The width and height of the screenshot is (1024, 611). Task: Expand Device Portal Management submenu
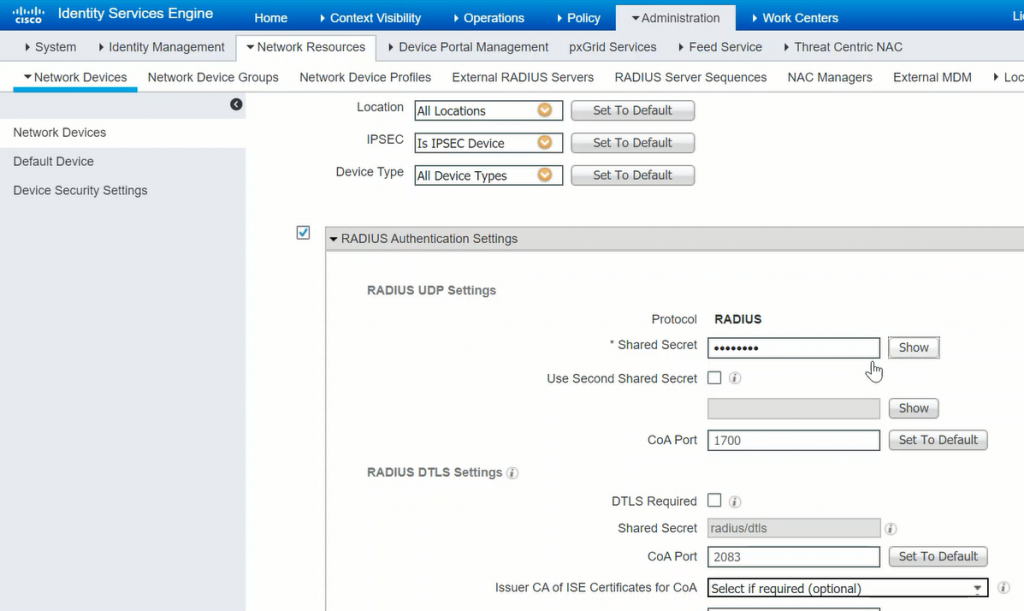point(468,47)
